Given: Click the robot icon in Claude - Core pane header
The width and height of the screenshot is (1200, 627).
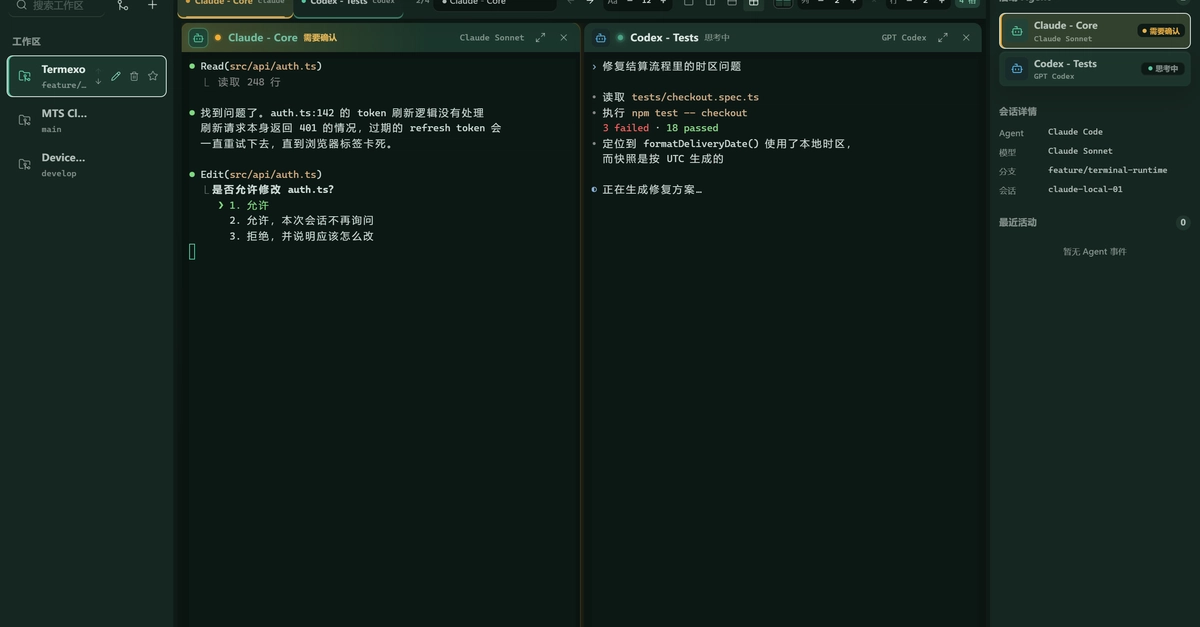Looking at the screenshot, I should 198,38.
